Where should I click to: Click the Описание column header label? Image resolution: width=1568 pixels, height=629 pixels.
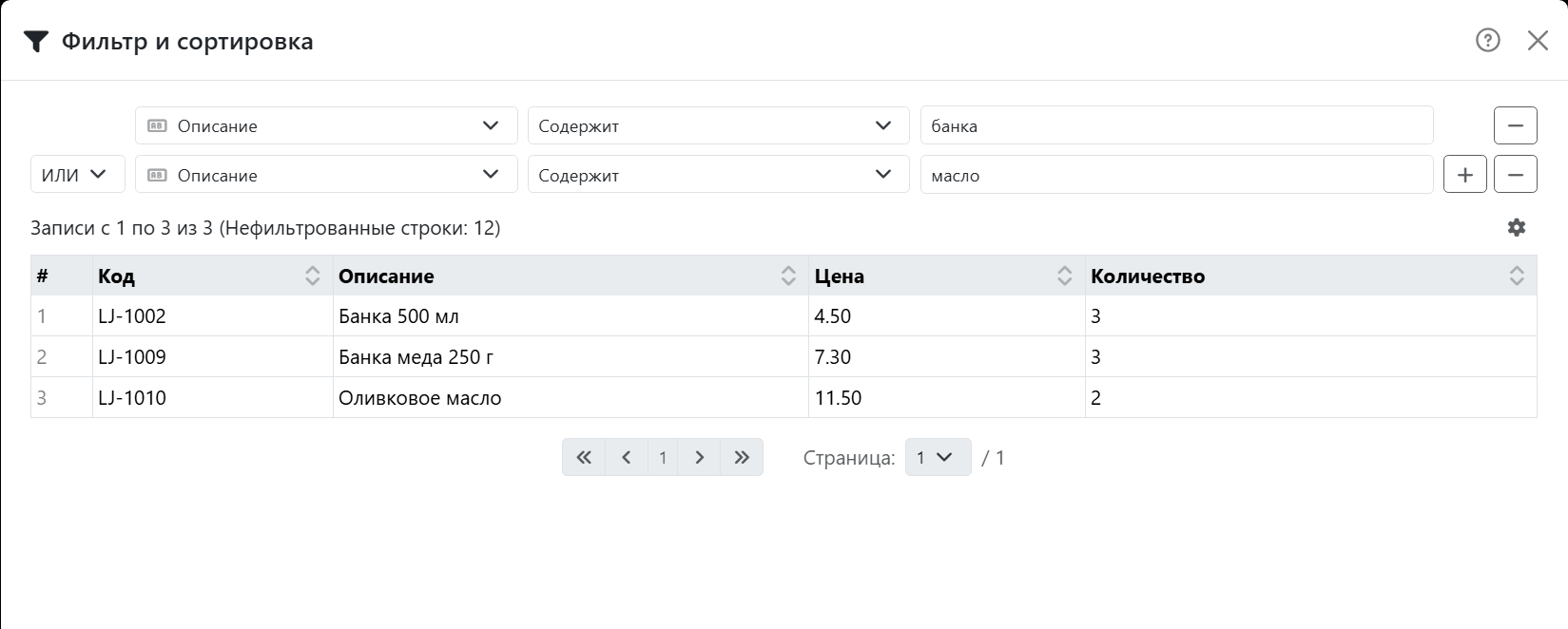(386, 276)
